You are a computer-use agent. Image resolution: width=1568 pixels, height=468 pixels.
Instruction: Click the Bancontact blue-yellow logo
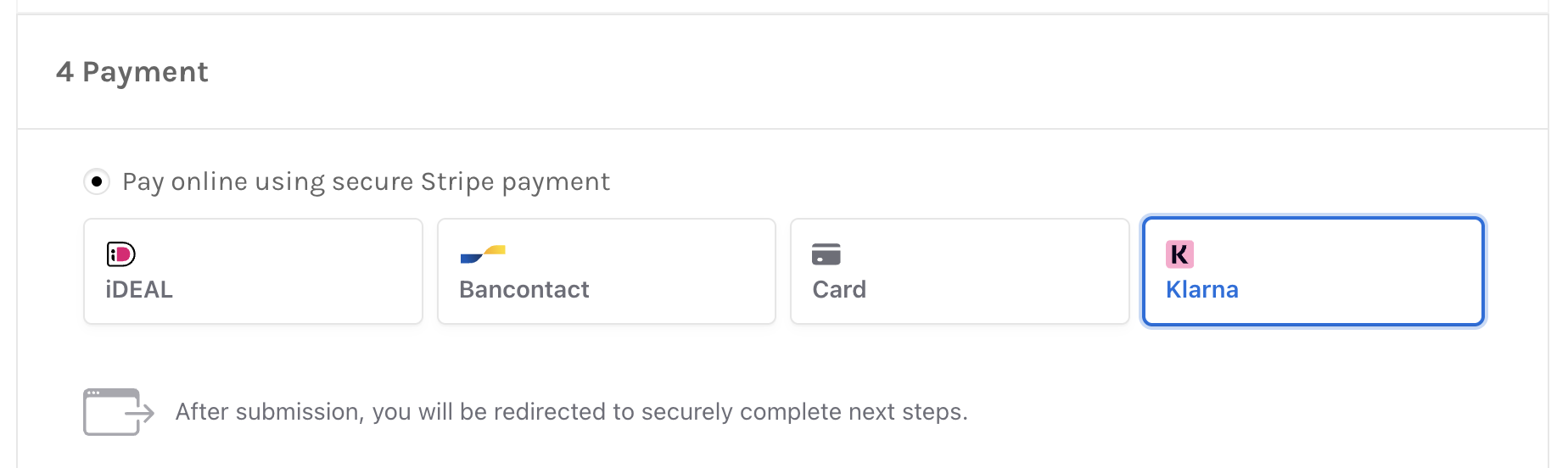[x=483, y=254]
